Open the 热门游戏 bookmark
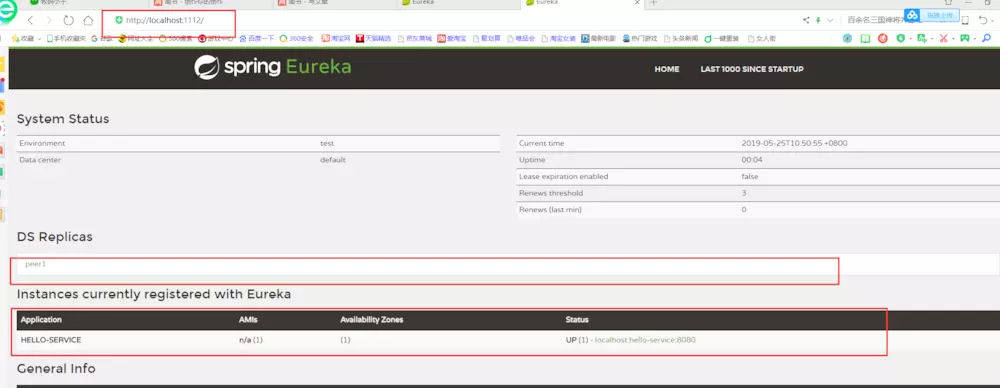The image size is (1000, 388). point(640,38)
